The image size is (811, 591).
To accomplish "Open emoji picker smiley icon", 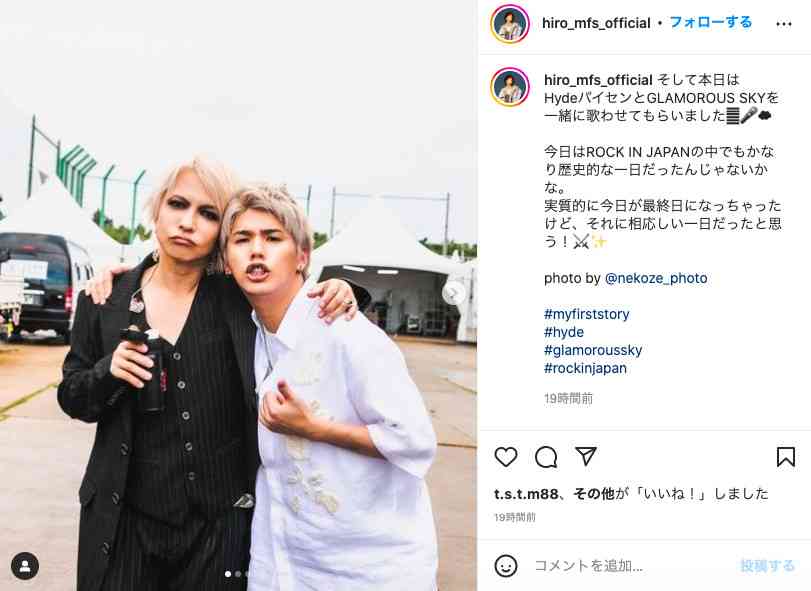I will (505, 566).
